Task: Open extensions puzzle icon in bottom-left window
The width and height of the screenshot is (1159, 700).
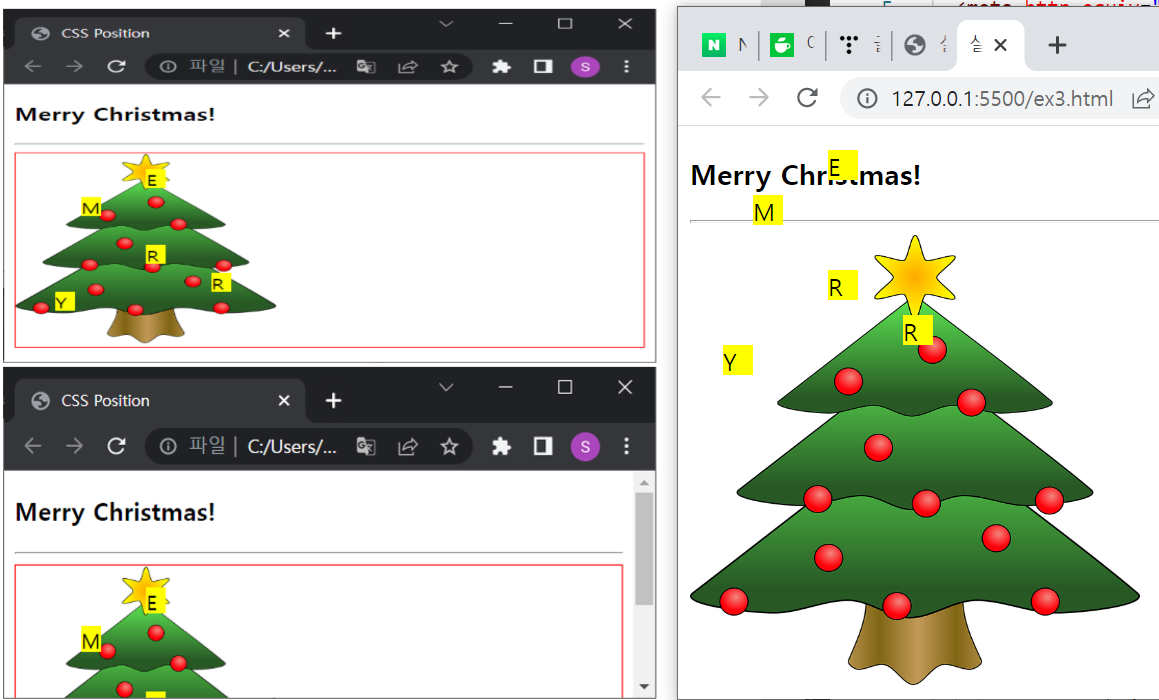Action: [501, 446]
